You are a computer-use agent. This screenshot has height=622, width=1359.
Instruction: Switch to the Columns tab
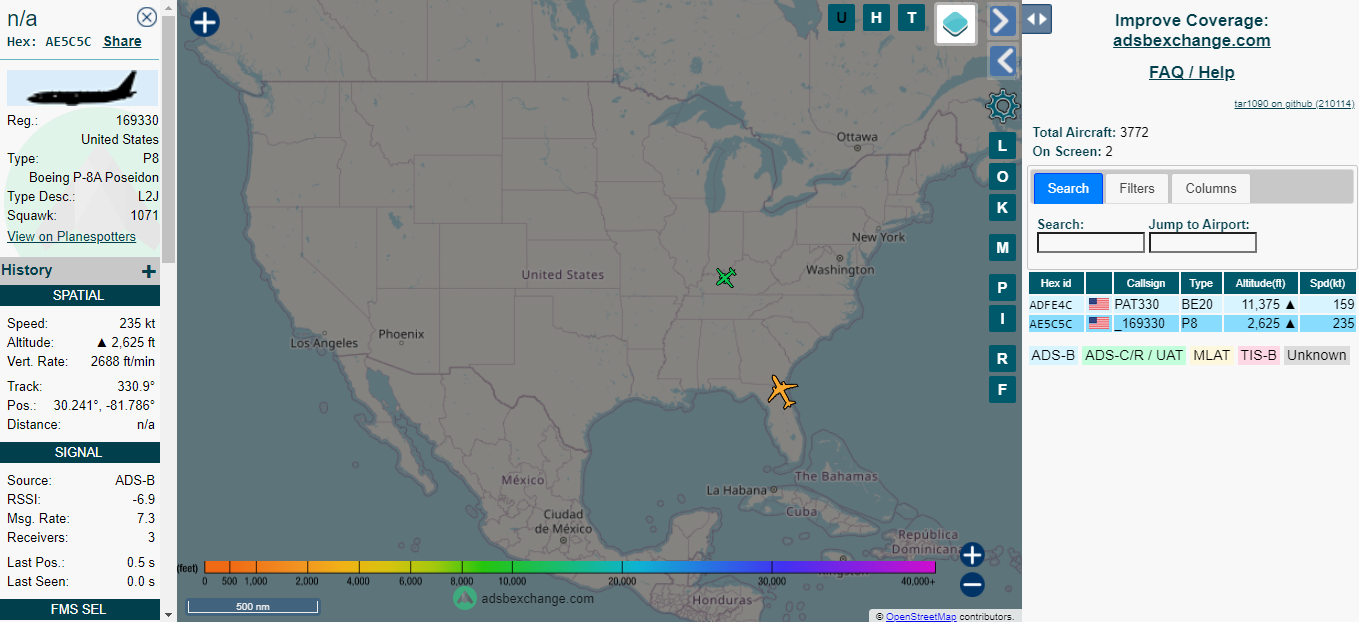point(1211,188)
